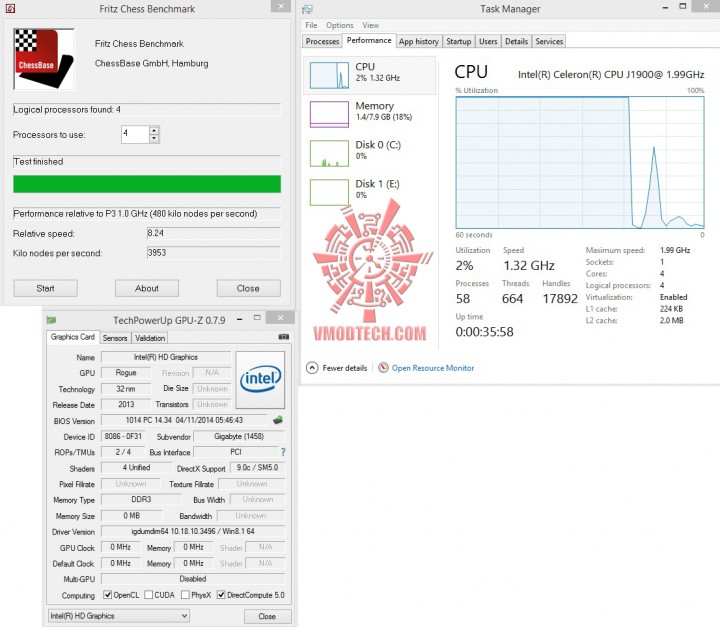Switch to the Processes tab
This screenshot has width=720, height=627.
pos(322,41)
